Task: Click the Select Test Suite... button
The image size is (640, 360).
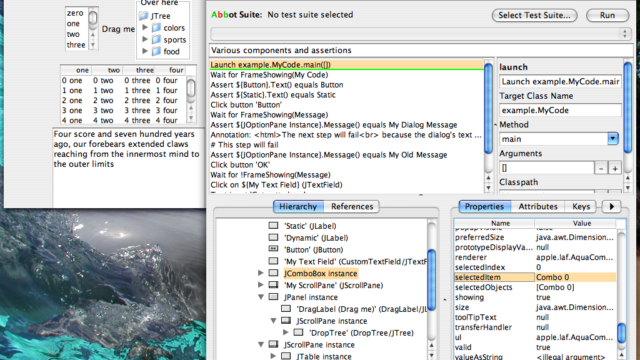Action: coord(534,16)
